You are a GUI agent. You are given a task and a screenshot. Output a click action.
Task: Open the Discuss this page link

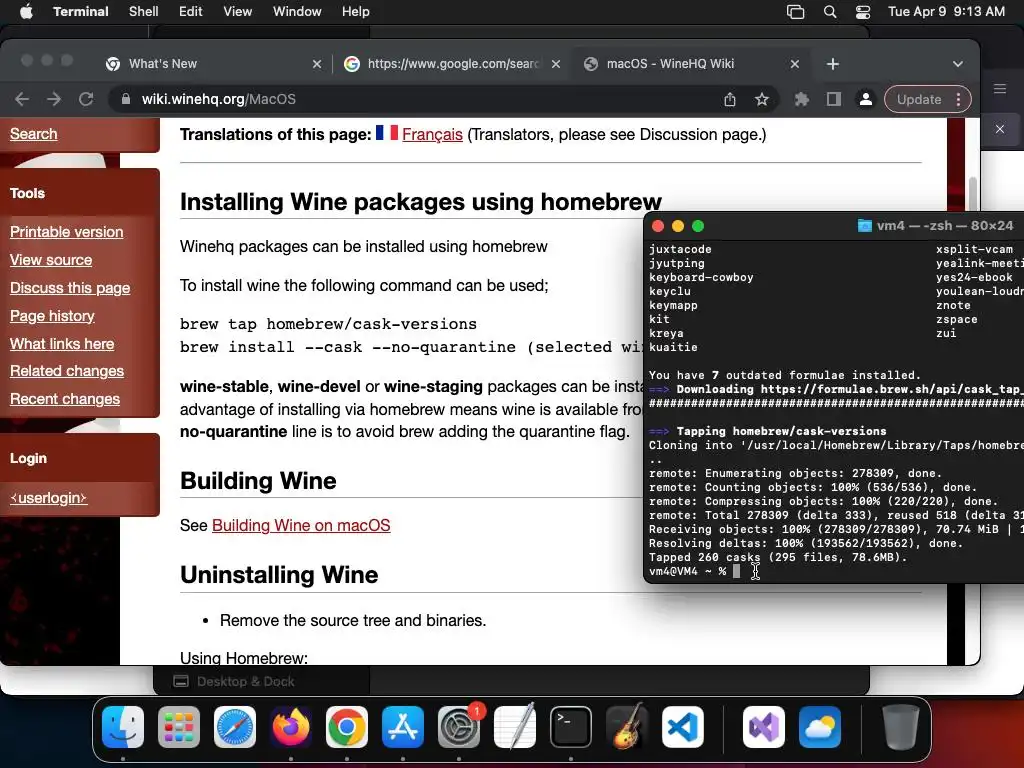click(x=70, y=288)
